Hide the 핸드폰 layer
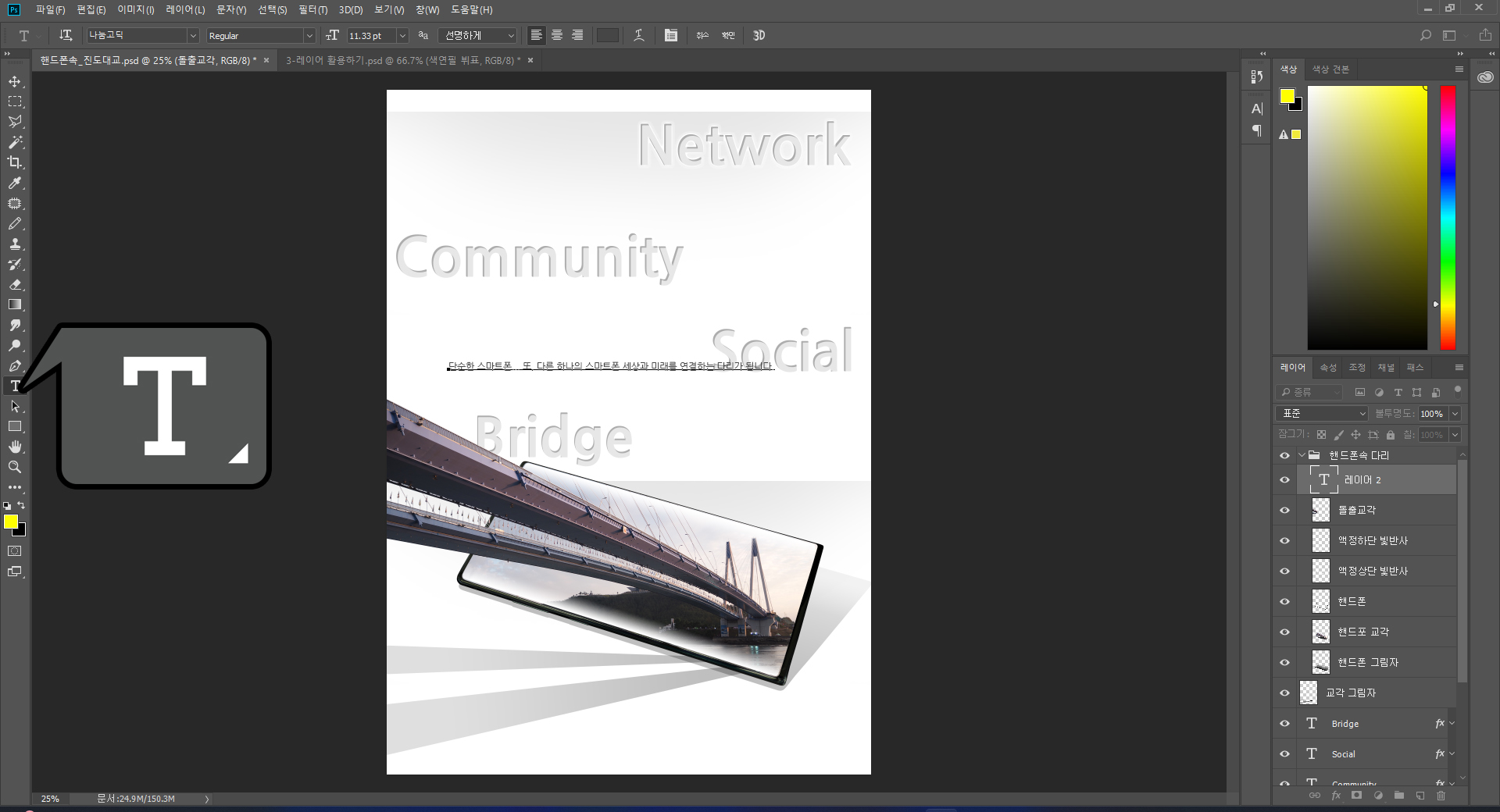Image resolution: width=1500 pixels, height=812 pixels. (x=1284, y=602)
